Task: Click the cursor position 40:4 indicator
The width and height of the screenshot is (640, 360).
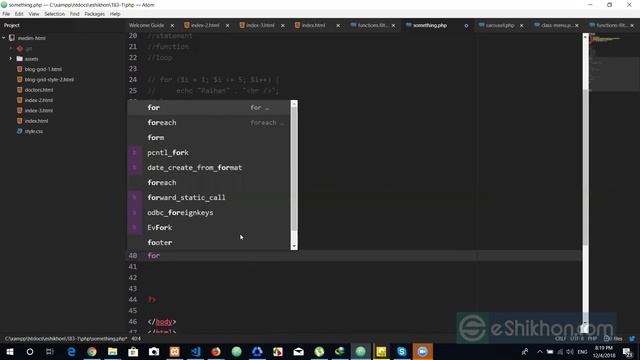Action: pos(136,339)
